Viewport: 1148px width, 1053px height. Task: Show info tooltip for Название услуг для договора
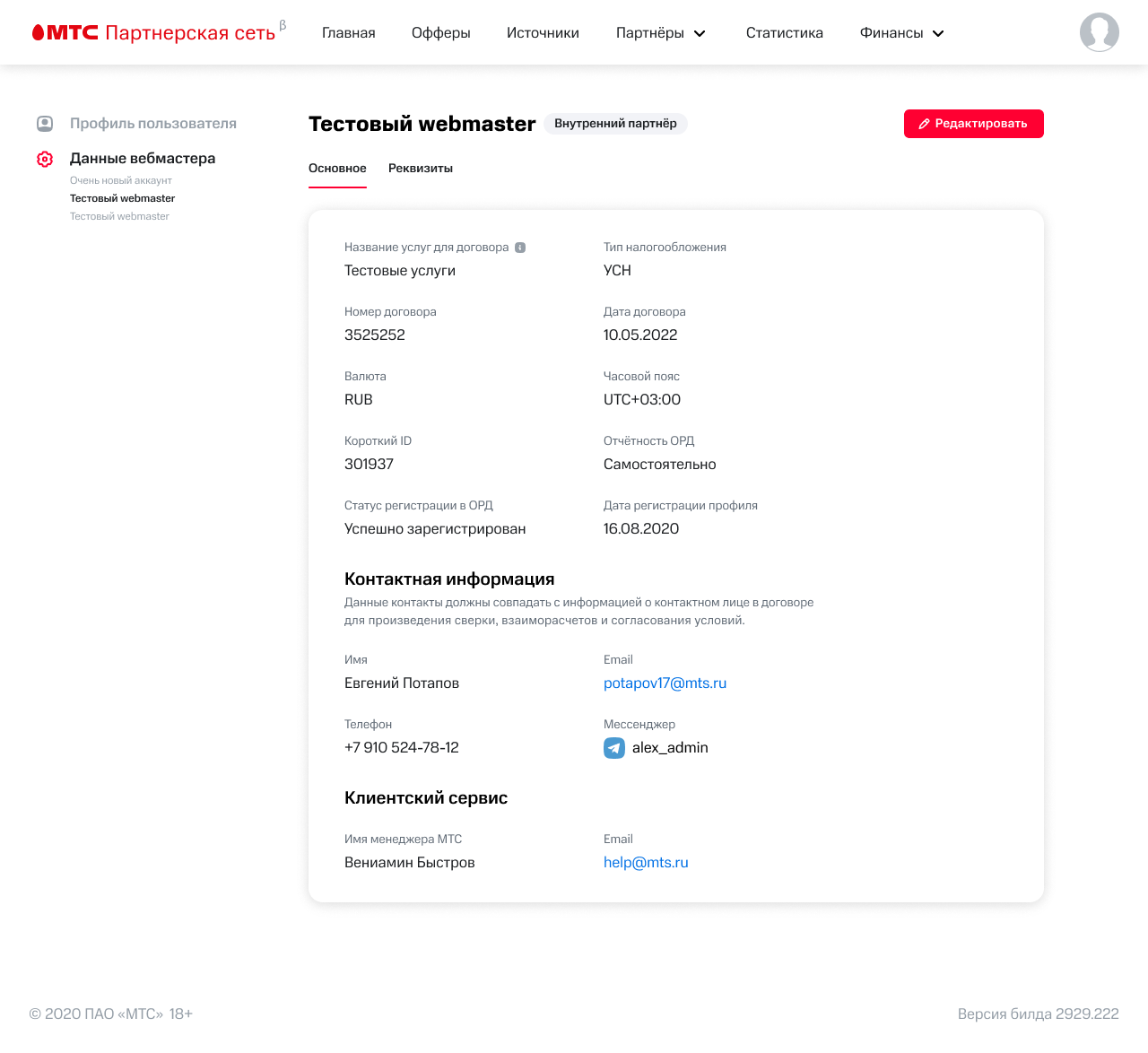coord(520,248)
